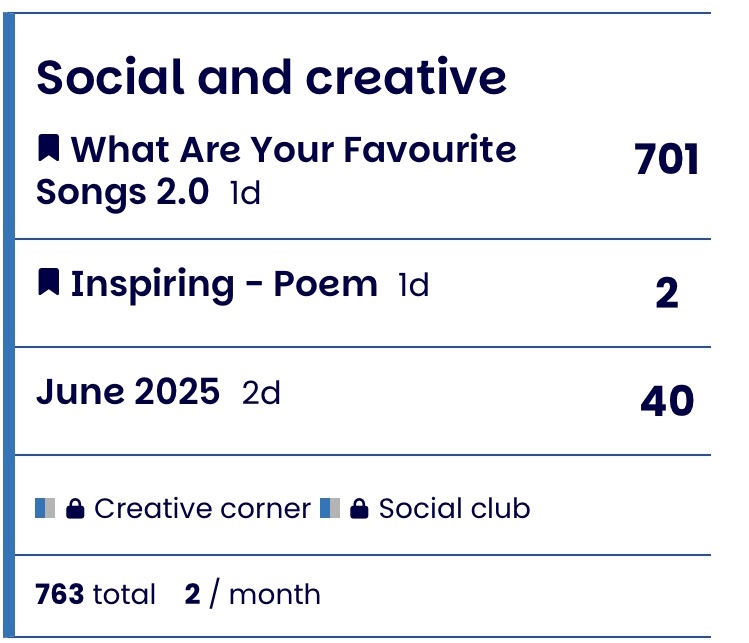Click the 40 replies count for June 2025

click(667, 401)
